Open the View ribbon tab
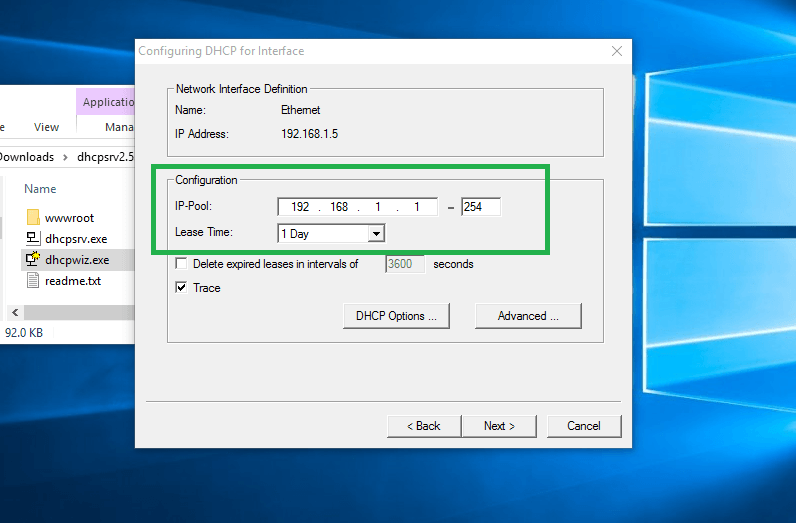This screenshot has height=523, width=796. point(46,127)
